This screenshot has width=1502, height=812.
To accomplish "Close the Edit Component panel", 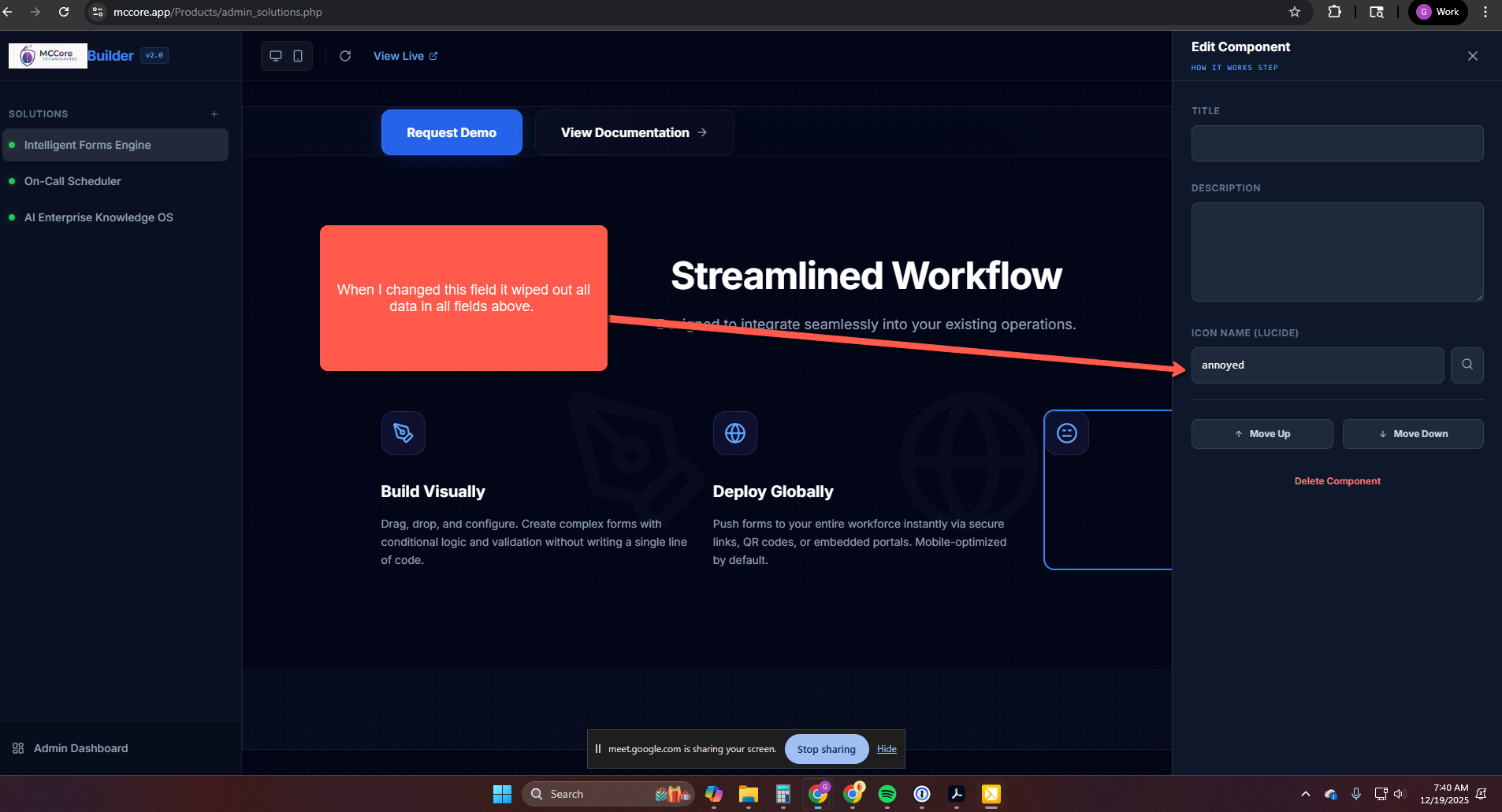I will [x=1472, y=56].
